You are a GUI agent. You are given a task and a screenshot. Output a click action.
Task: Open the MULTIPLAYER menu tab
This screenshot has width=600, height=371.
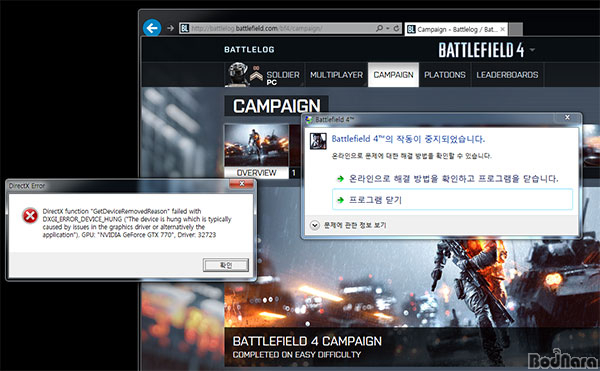pos(336,75)
